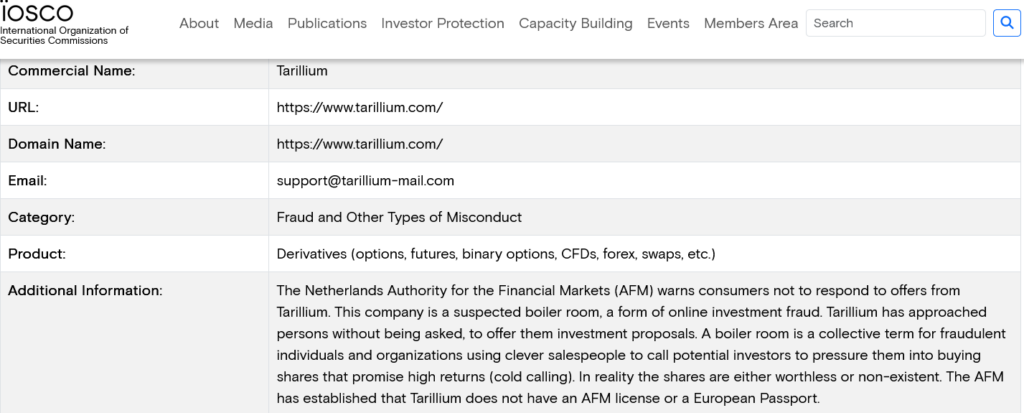The image size is (1024, 413).
Task: Click the AFM warning paragraph text
Action: point(640,344)
